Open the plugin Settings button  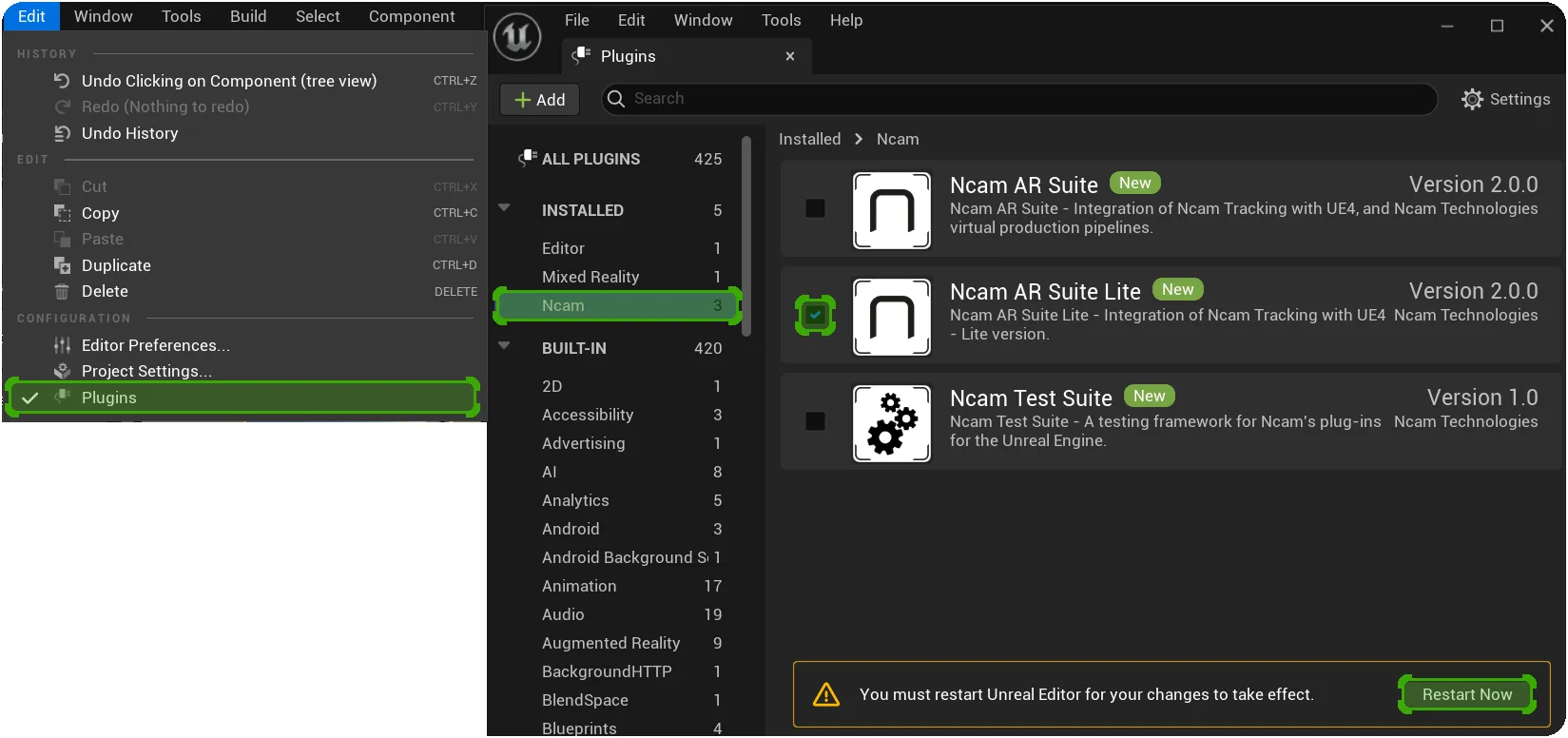1506,99
